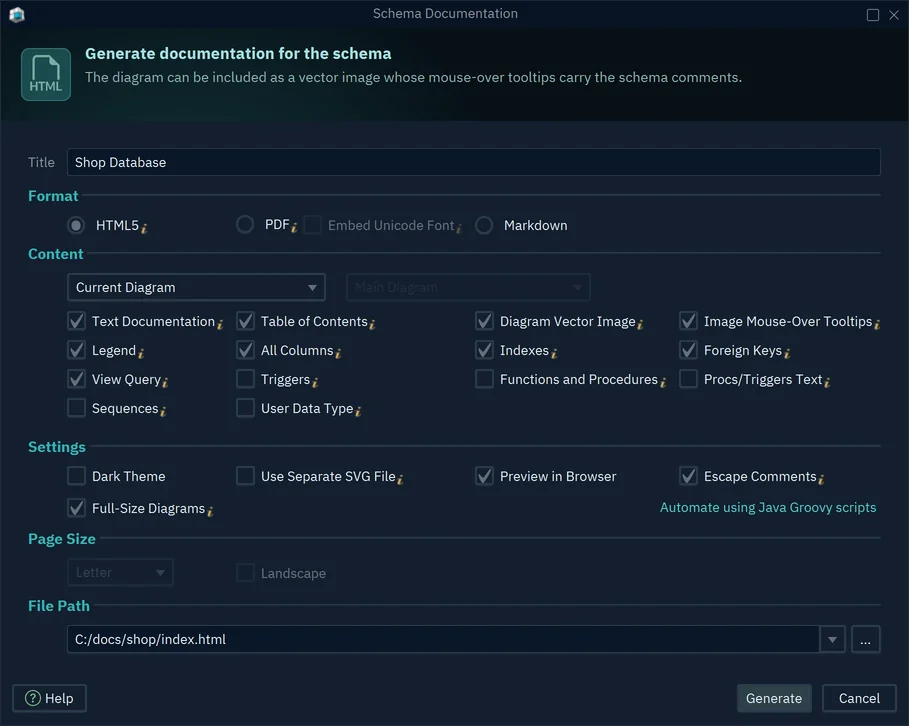Click info icon beside Legend

coord(141,353)
